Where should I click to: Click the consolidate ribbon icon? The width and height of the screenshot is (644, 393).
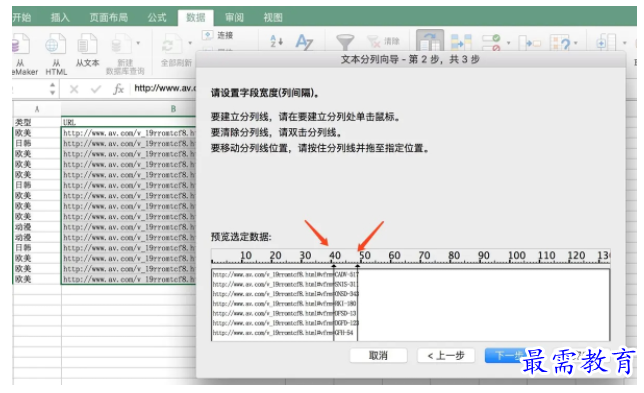pyautogui.click(x=530, y=43)
